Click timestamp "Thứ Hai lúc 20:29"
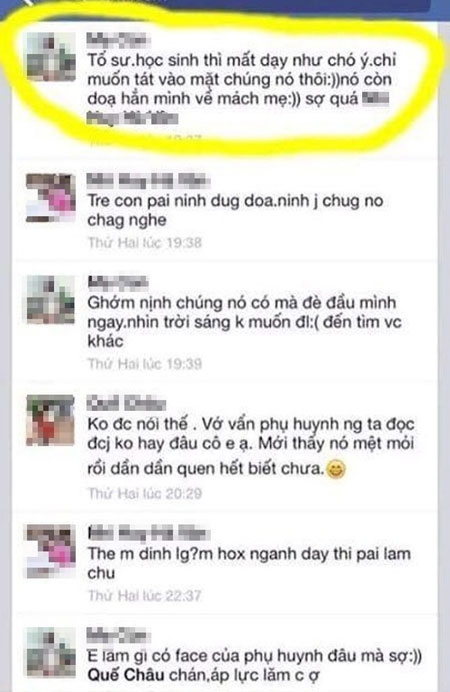 [x=145, y=493]
